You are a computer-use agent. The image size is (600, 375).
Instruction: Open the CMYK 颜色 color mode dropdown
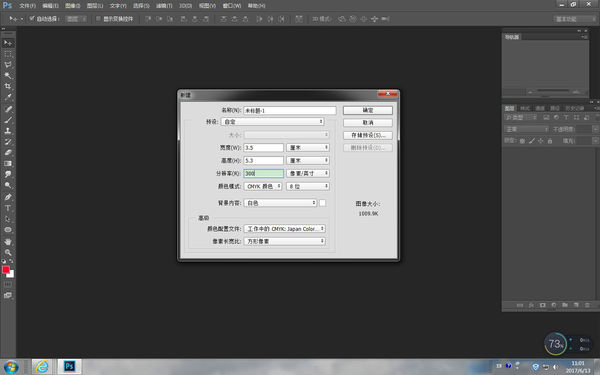pyautogui.click(x=263, y=186)
